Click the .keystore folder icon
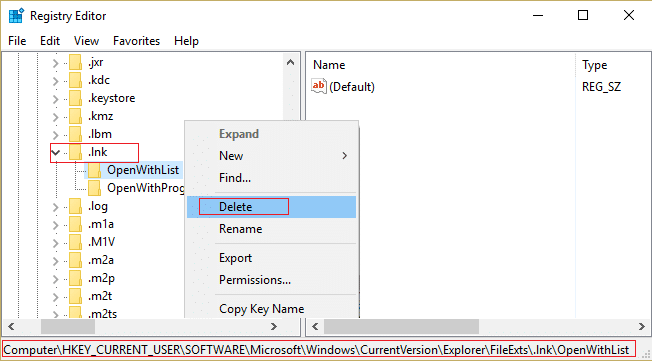The image size is (652, 361). pyautogui.click(x=75, y=99)
